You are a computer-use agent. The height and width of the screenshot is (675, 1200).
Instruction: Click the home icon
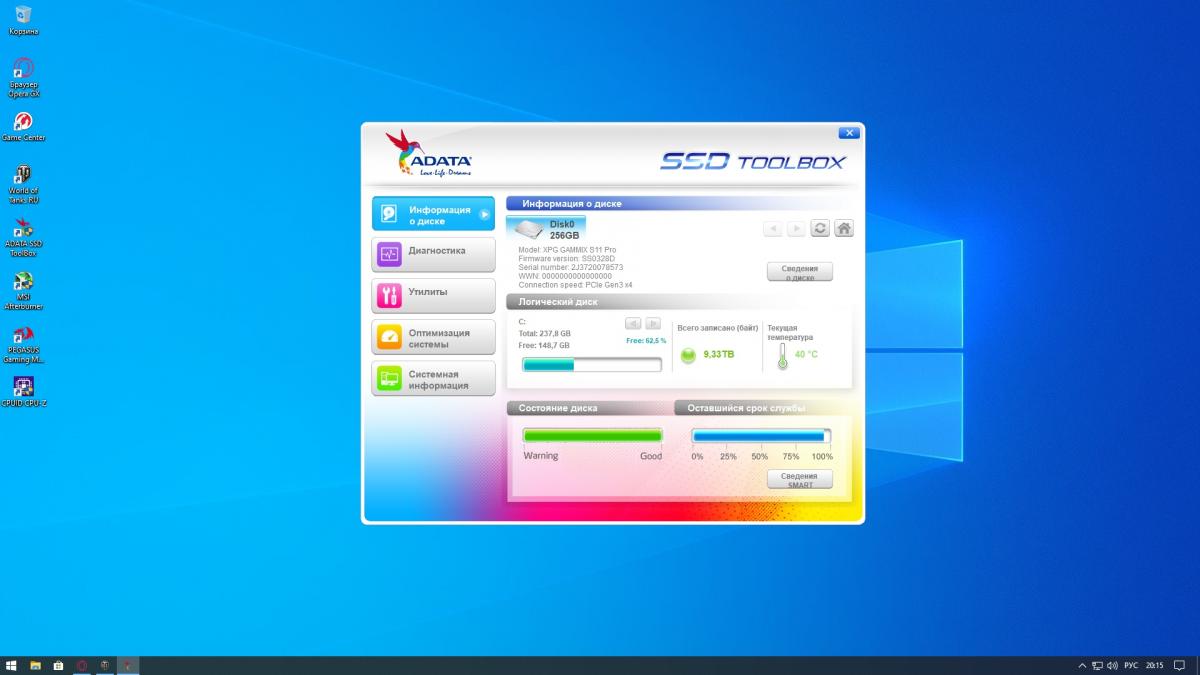(844, 229)
